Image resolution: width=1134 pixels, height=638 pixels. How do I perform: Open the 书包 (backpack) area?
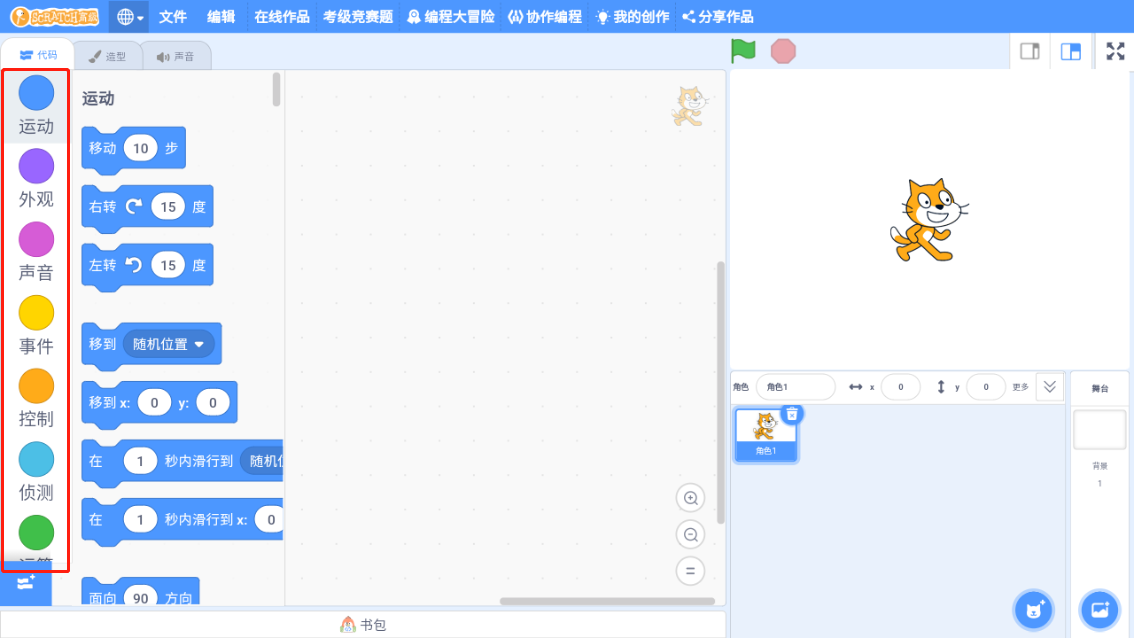362,624
